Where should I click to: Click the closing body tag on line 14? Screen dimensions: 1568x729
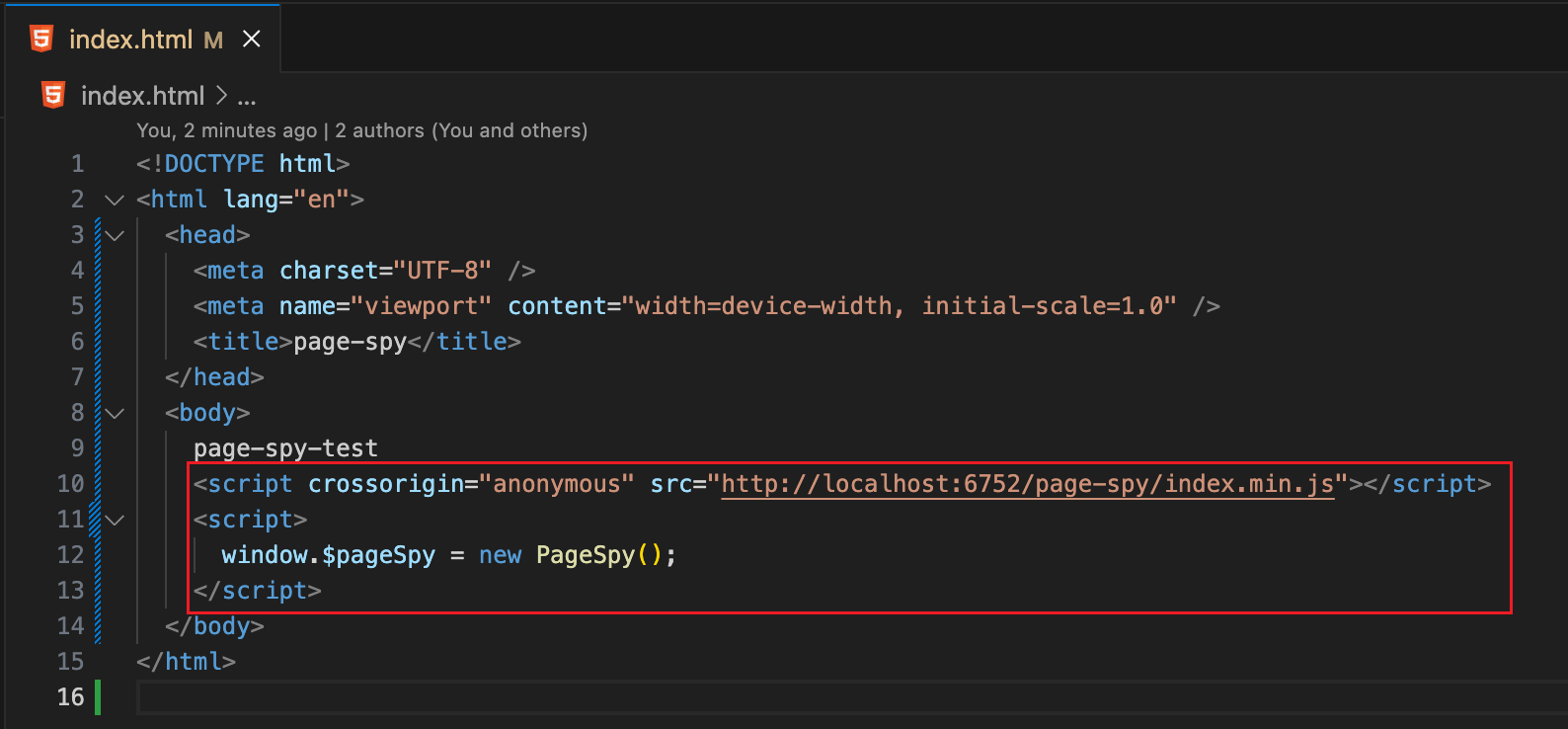[x=214, y=626]
